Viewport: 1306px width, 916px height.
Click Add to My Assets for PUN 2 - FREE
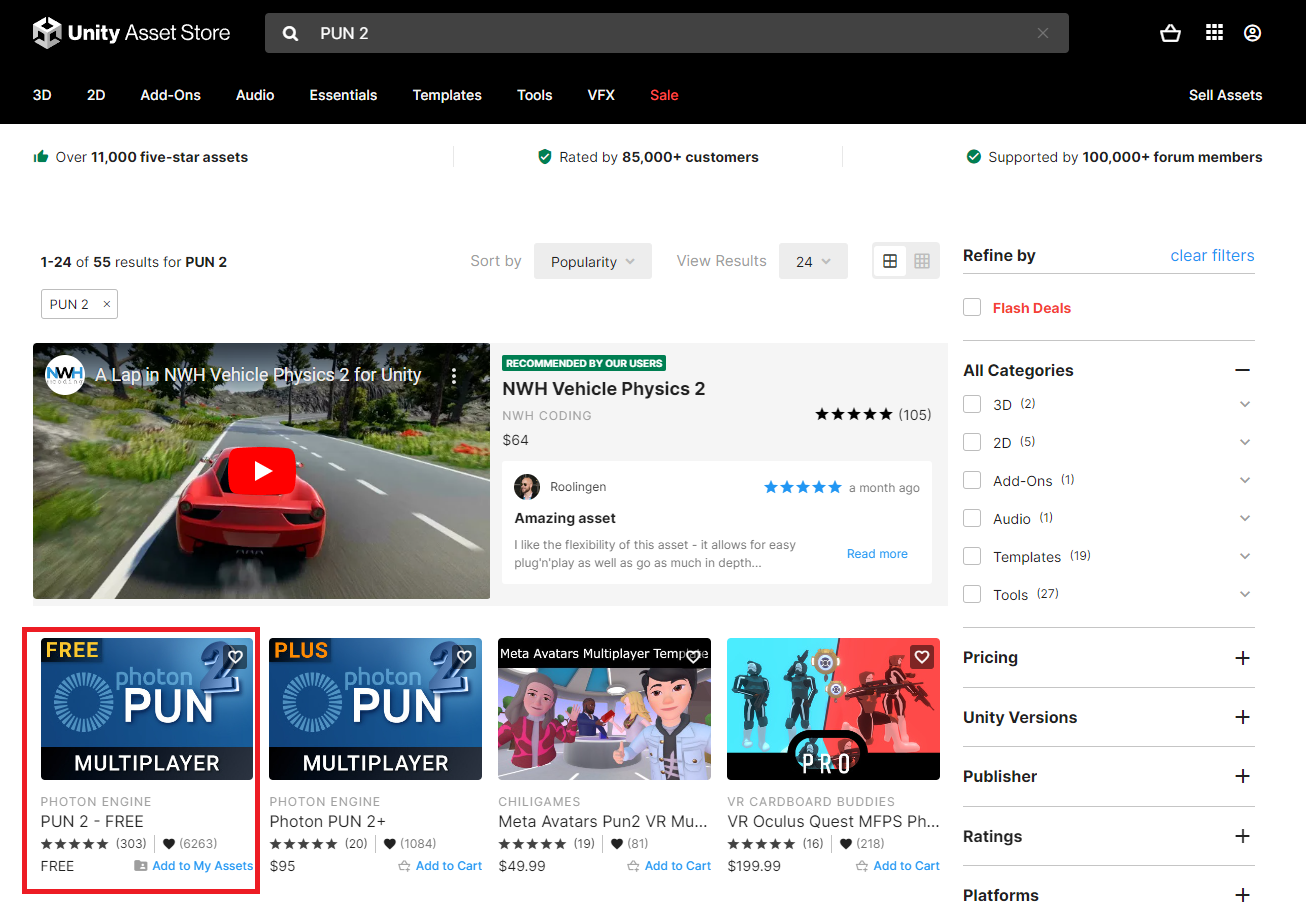(194, 866)
